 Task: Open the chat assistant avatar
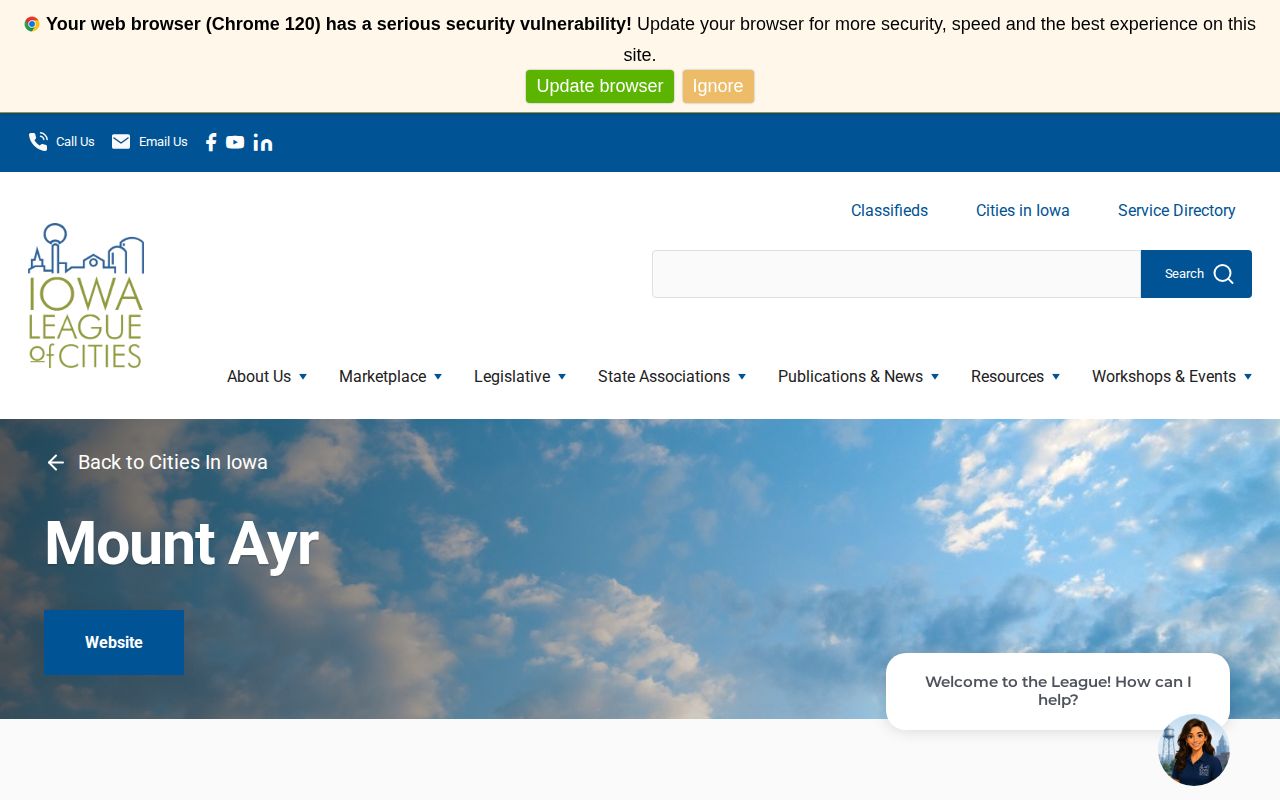[x=1194, y=750]
